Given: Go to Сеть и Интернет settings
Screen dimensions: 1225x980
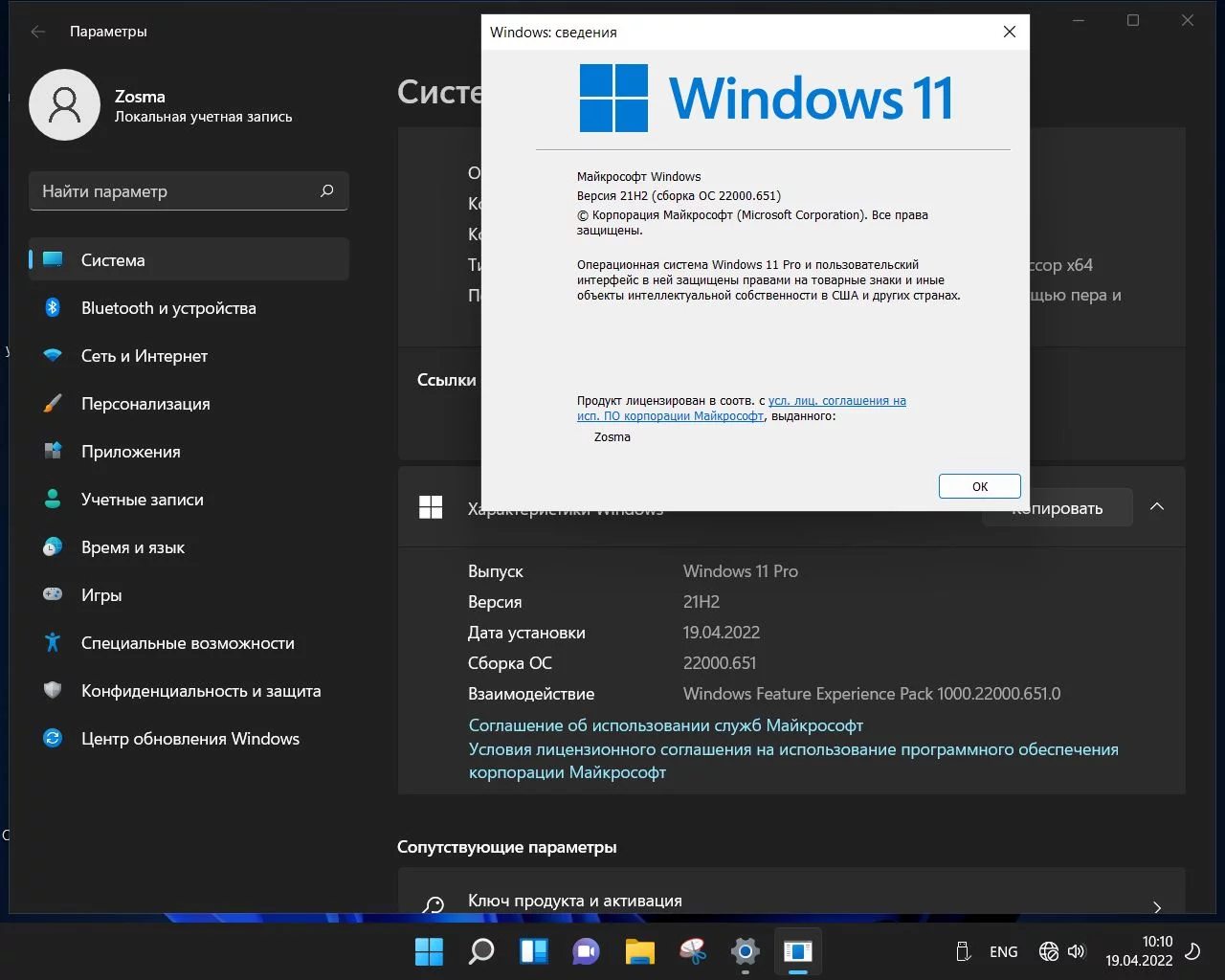Looking at the screenshot, I should coord(189,355).
